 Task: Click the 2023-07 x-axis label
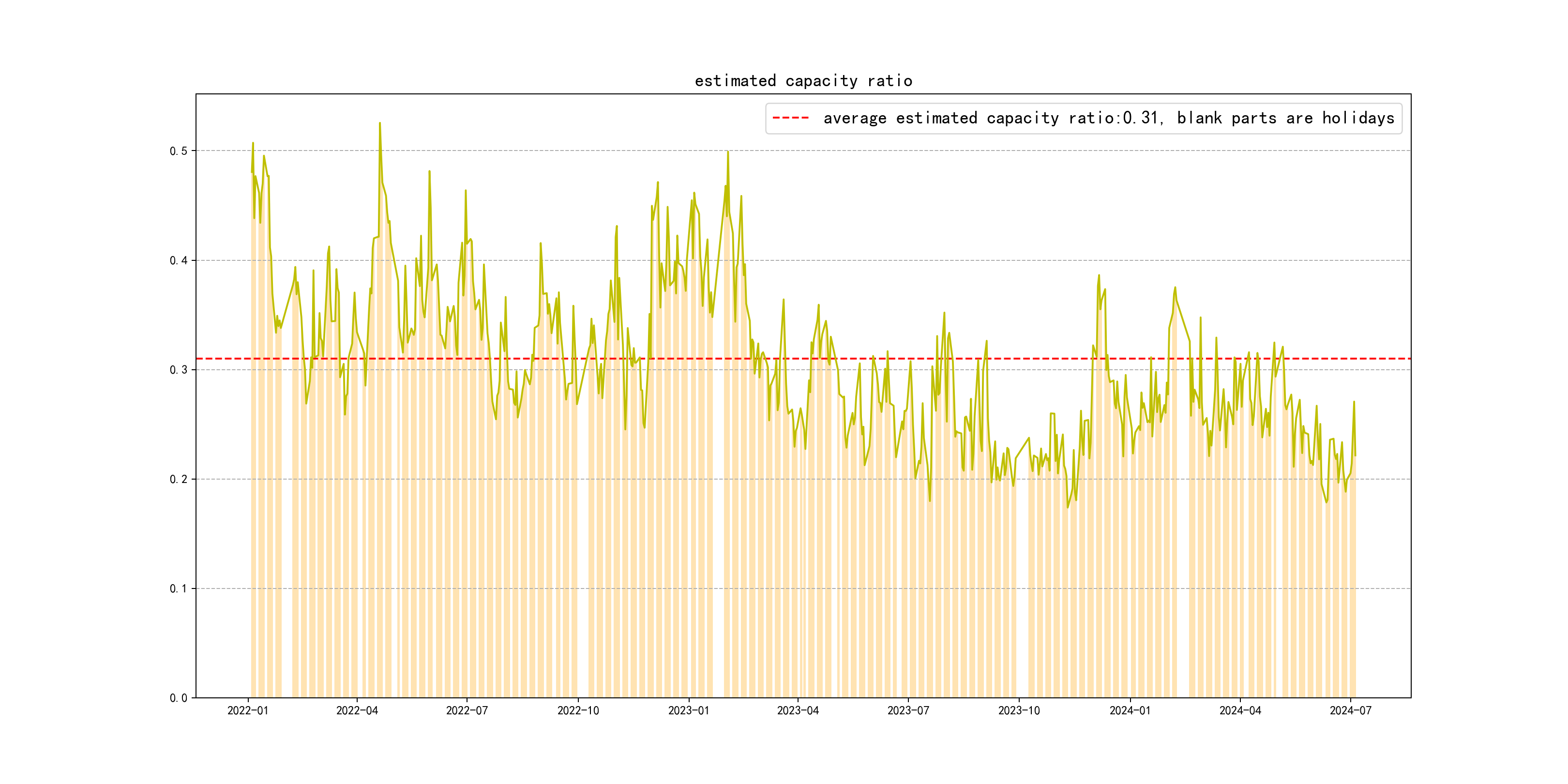pyautogui.click(x=908, y=710)
